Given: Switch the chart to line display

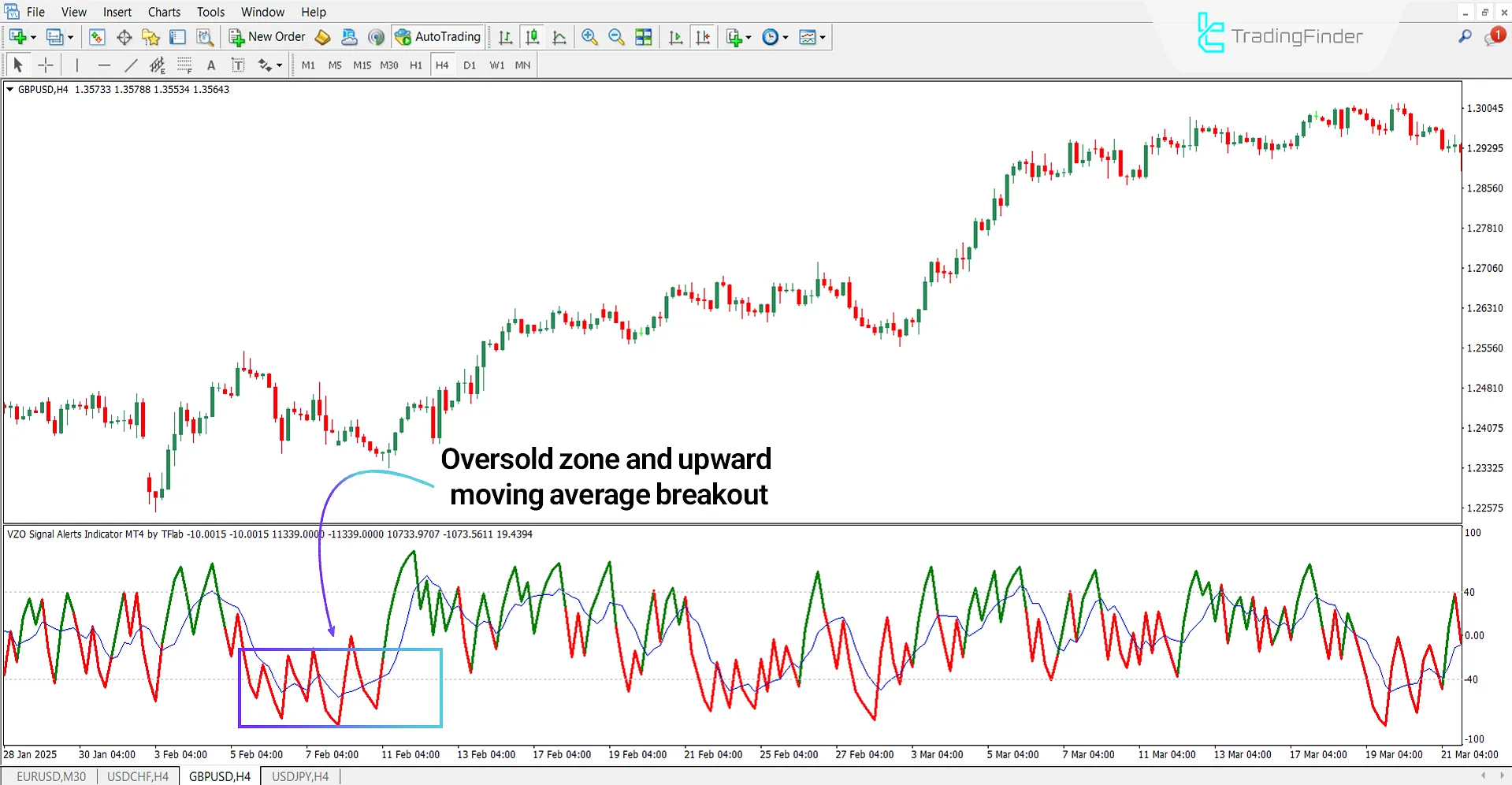Looking at the screenshot, I should click(559, 36).
